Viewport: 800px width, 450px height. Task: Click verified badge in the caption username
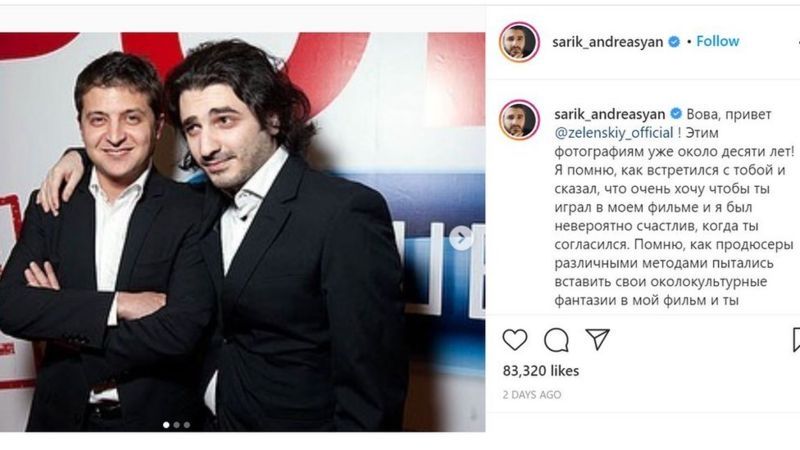pos(676,114)
